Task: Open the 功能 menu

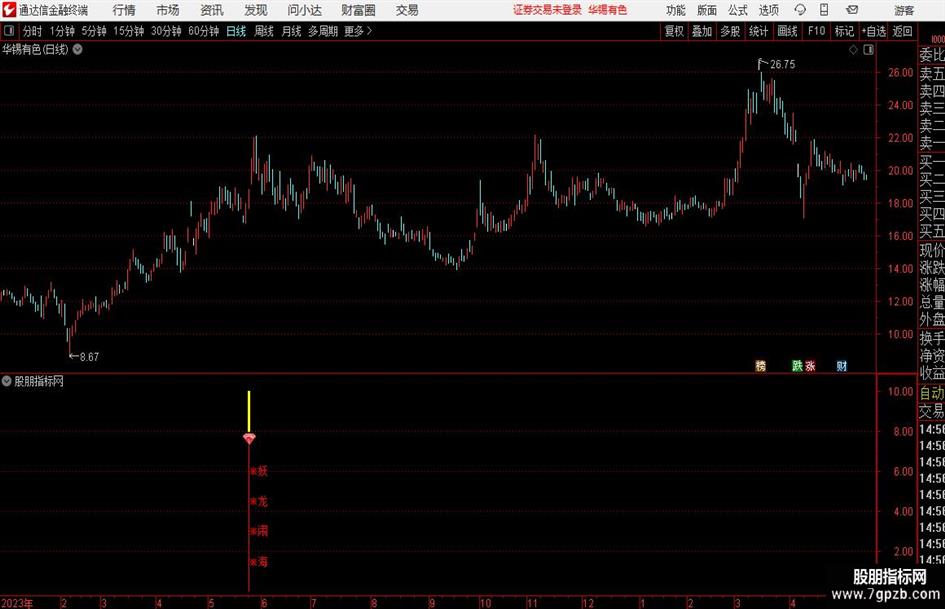Action: pyautogui.click(x=676, y=10)
